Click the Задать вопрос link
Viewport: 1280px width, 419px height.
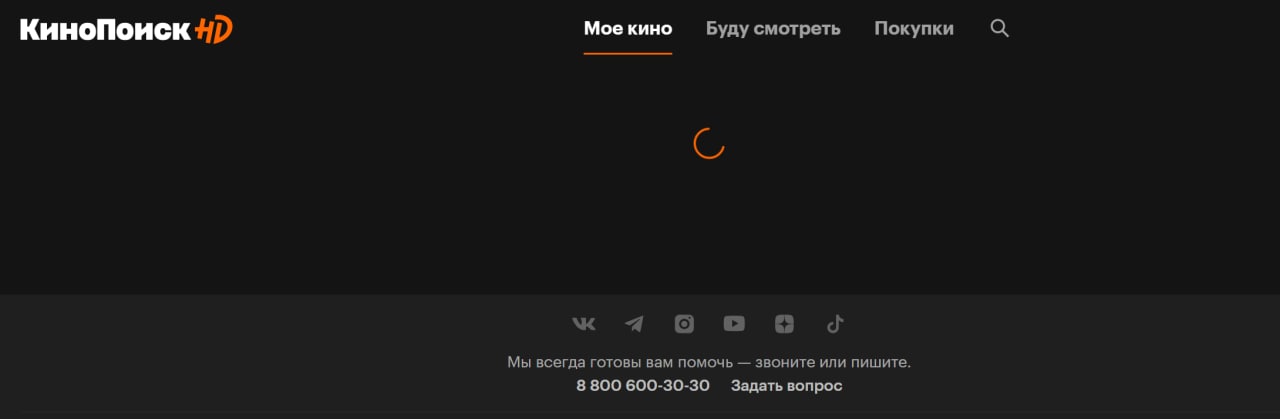coord(787,385)
